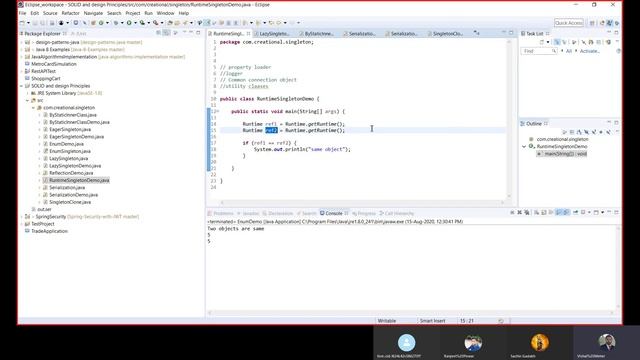This screenshot has height=360, width=640.
Task: Maximize the Package Explorer view
Action: click(198, 33)
